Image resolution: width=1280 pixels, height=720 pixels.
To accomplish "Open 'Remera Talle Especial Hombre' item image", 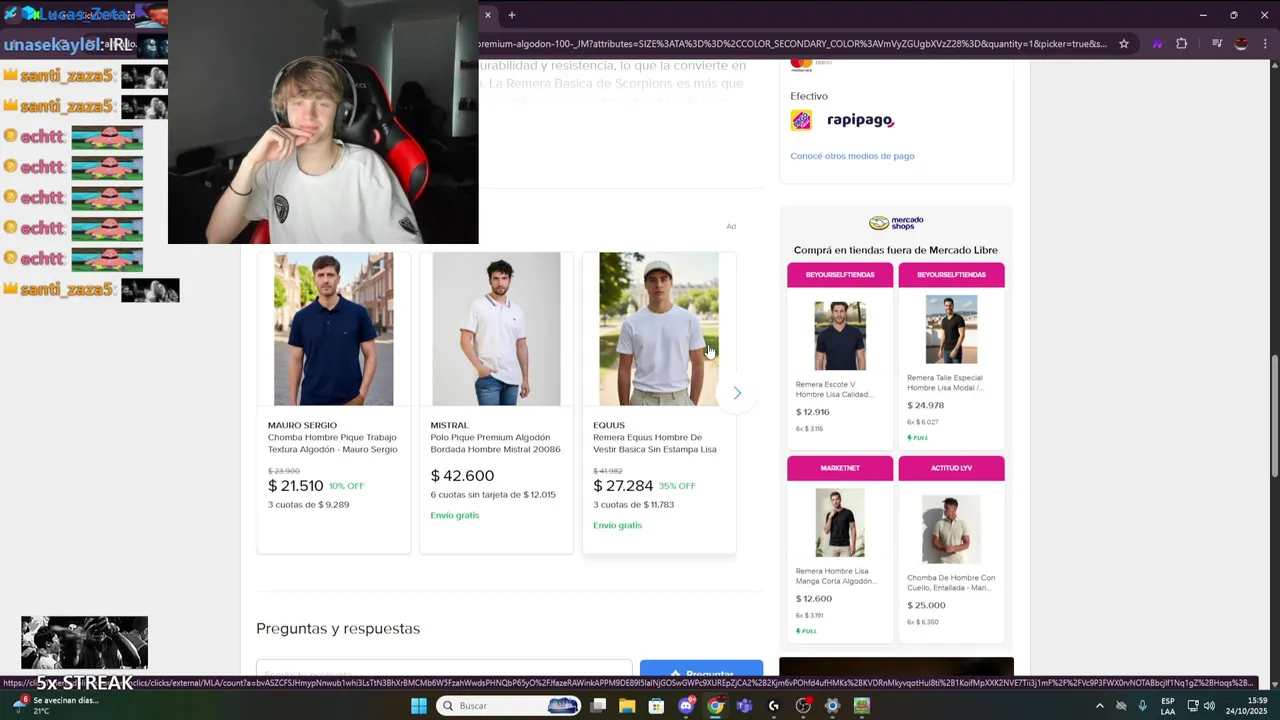I will 951,330.
